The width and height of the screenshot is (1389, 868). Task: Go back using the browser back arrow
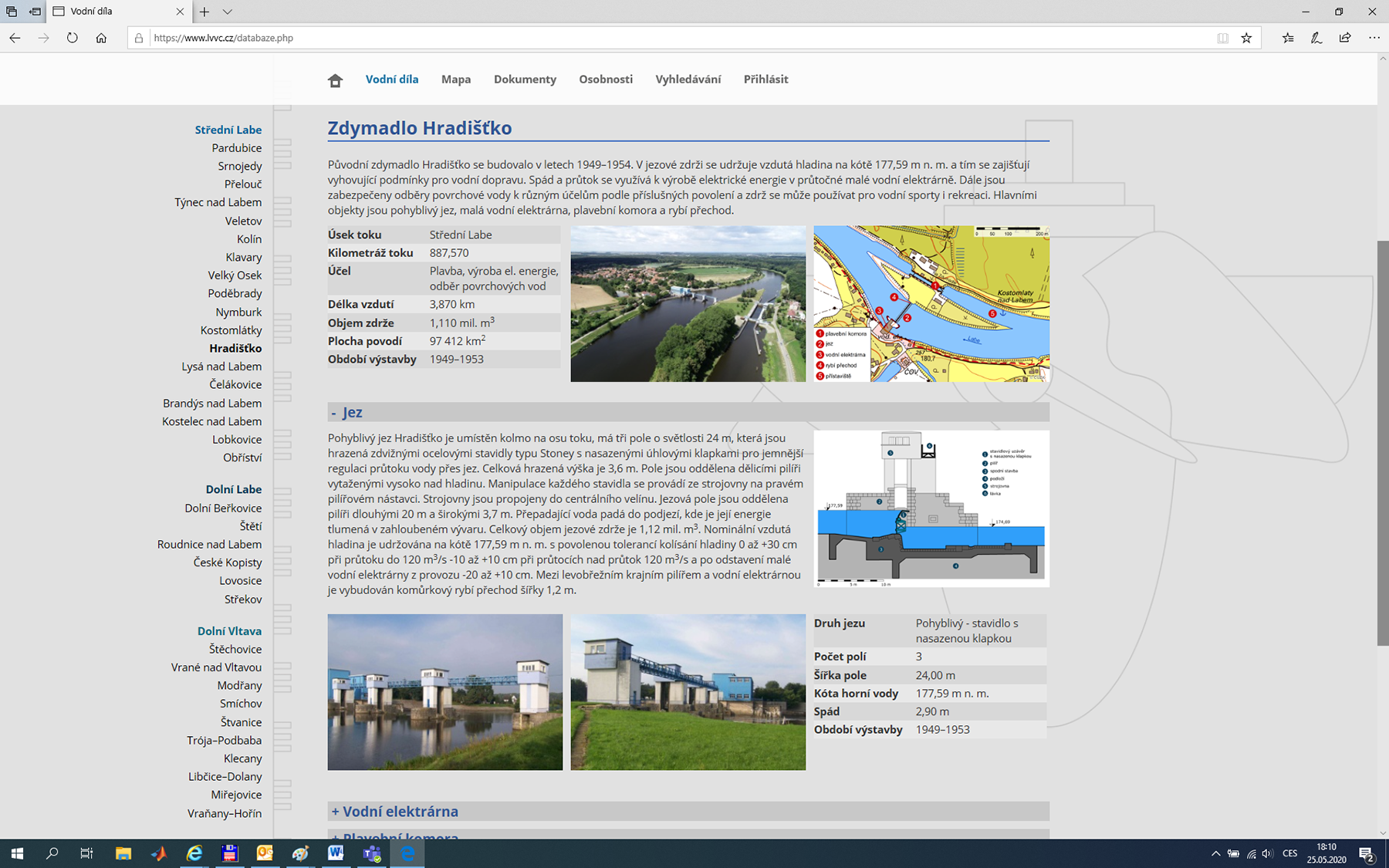15,38
